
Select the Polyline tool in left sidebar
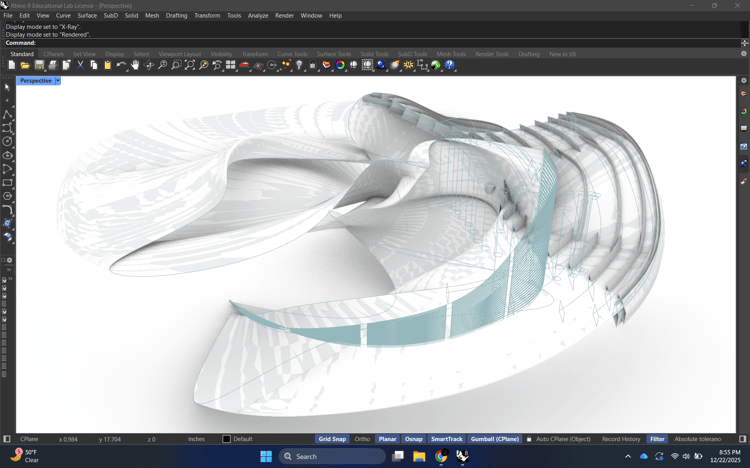point(8,115)
